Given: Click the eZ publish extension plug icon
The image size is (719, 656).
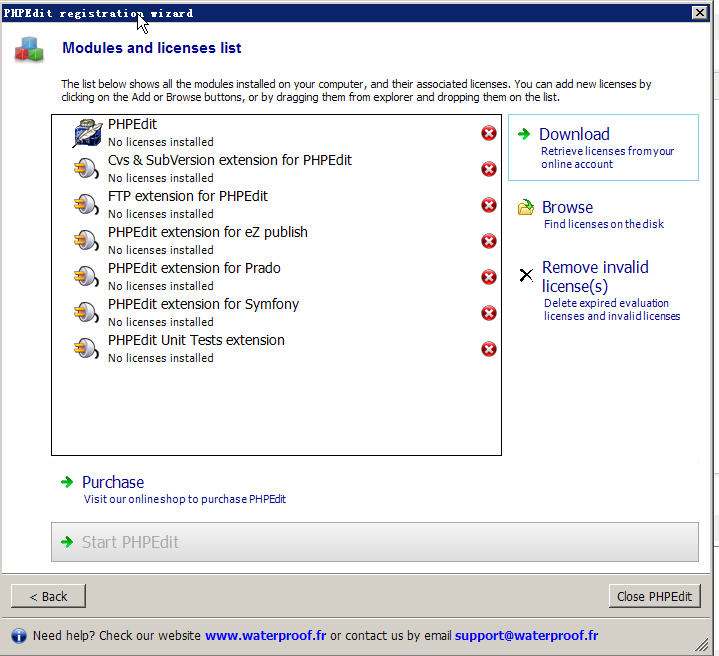Looking at the screenshot, I should pos(86,241).
